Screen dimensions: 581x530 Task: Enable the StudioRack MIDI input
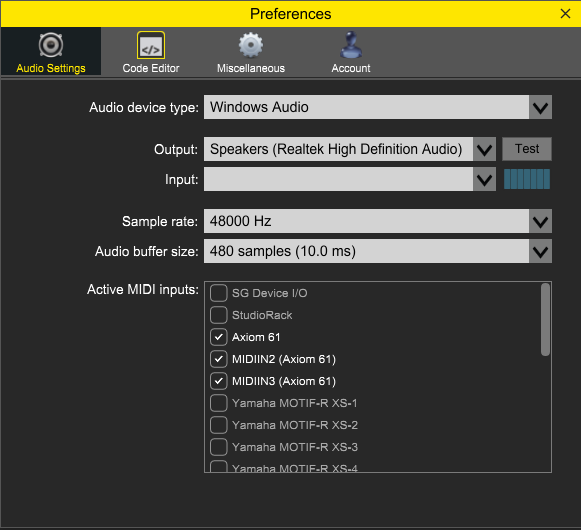[x=219, y=315]
